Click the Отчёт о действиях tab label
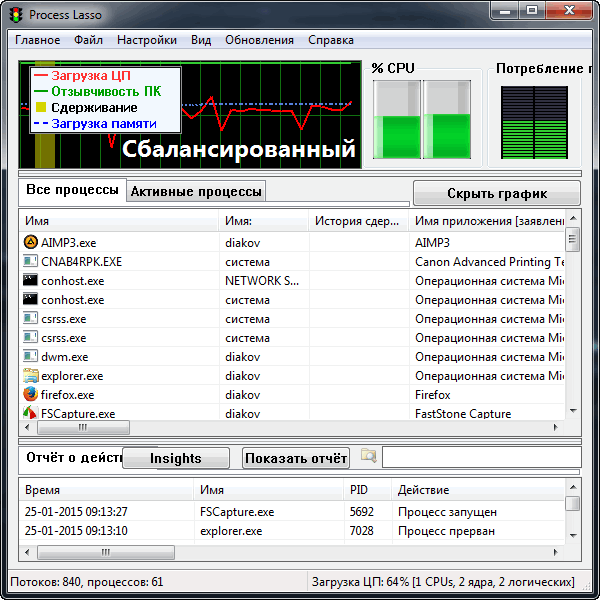The height and width of the screenshot is (600, 600). (74, 457)
